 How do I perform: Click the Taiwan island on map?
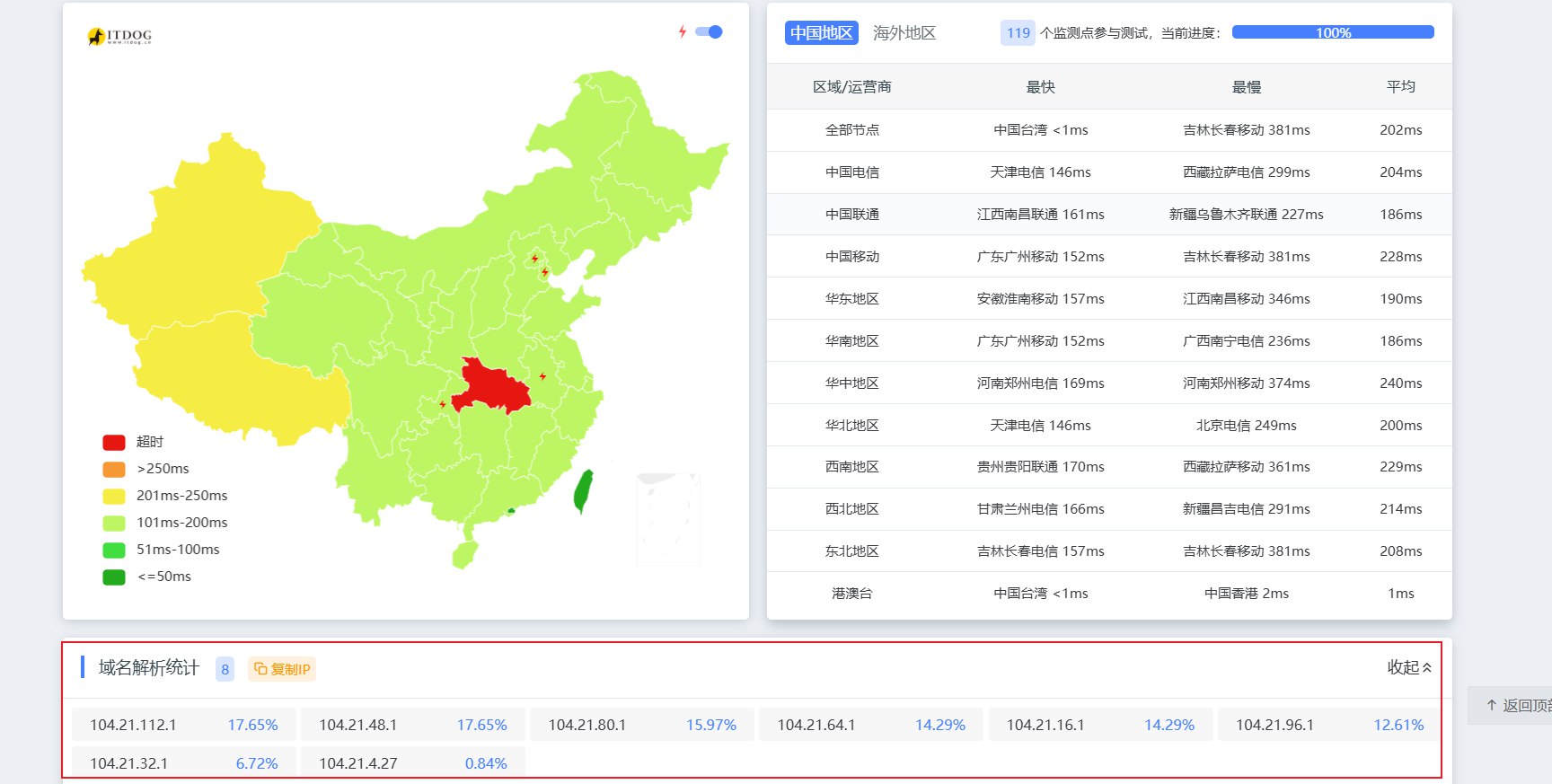584,489
